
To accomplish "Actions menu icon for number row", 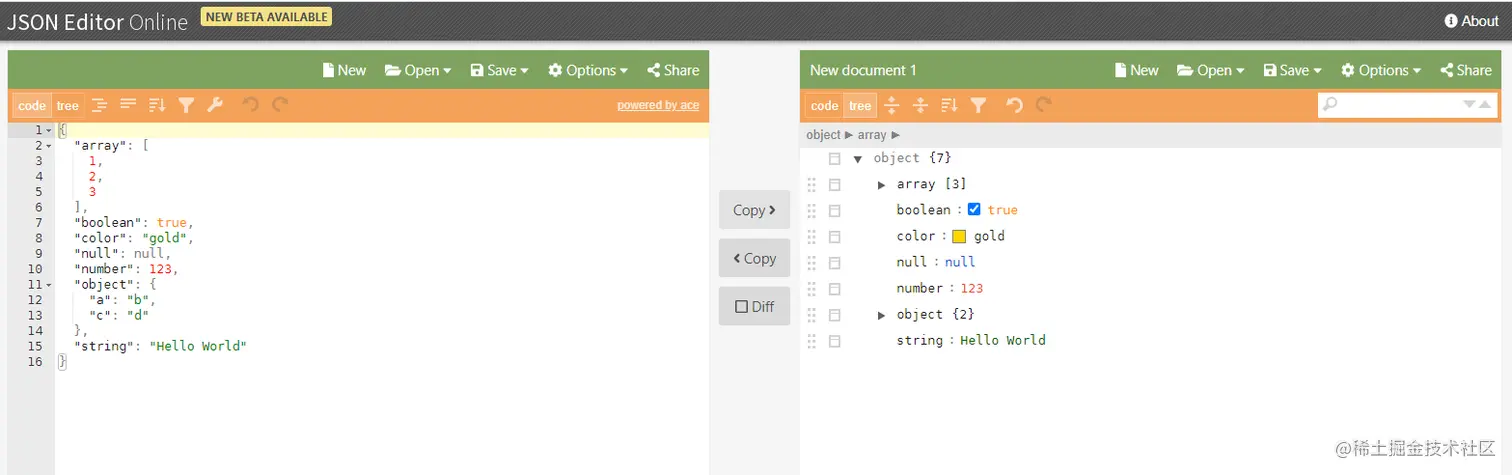I will tap(834, 289).
